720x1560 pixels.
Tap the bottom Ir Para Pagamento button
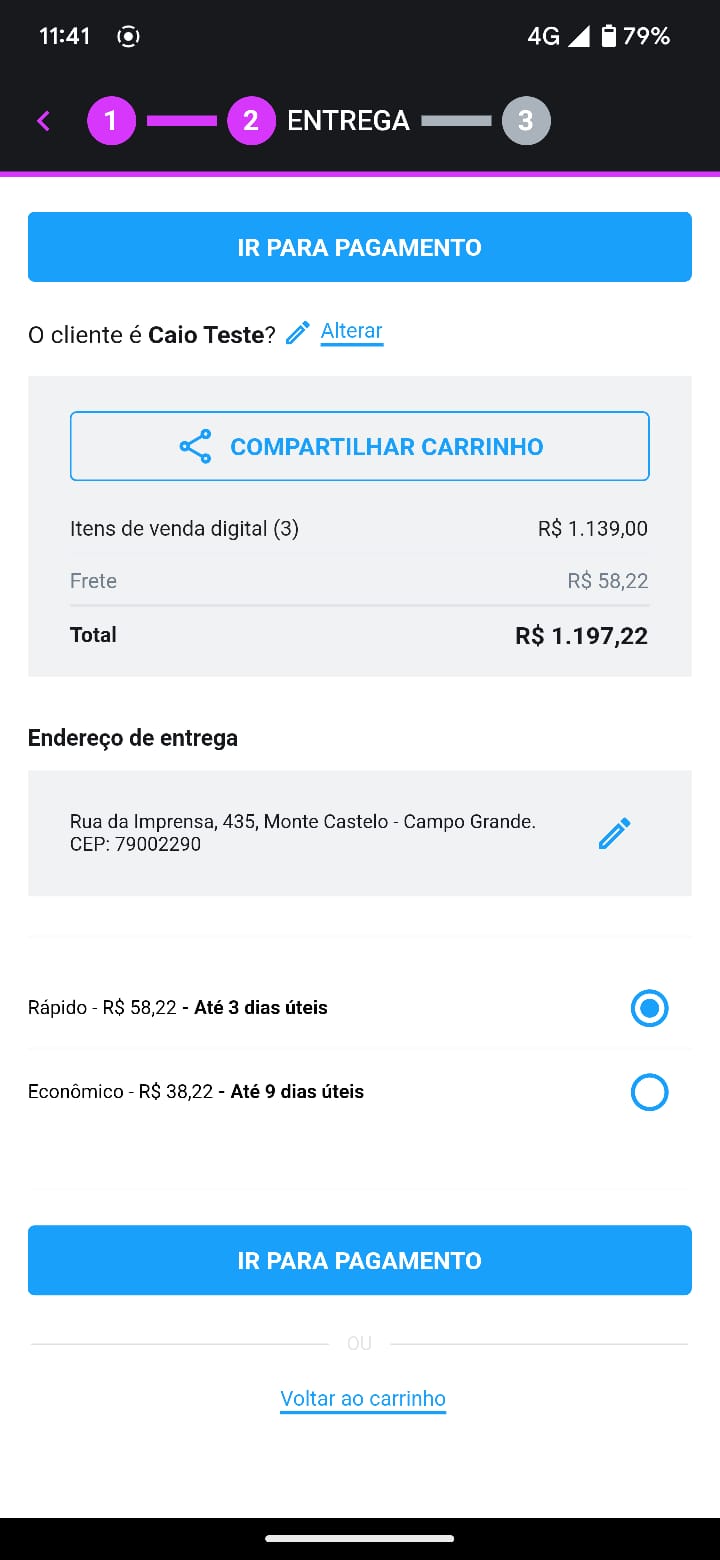(360, 1260)
